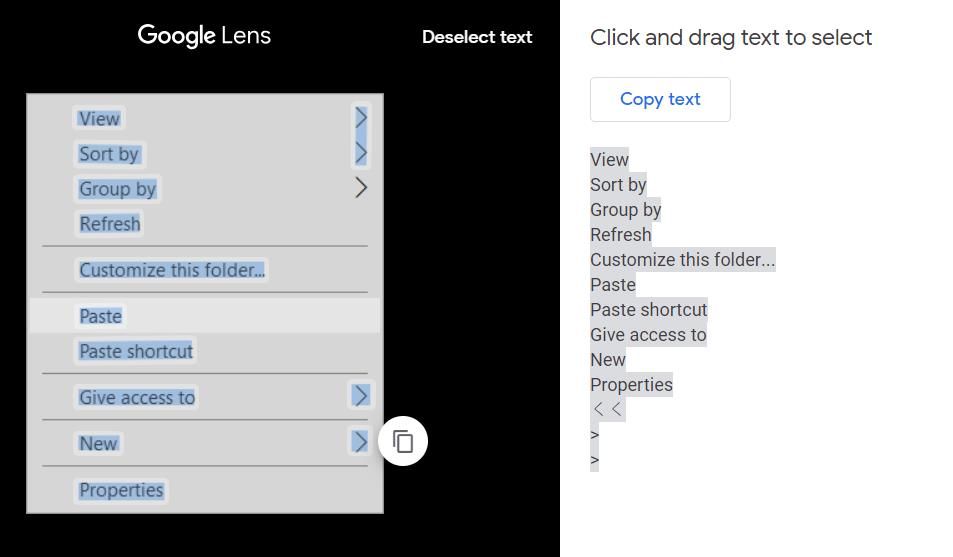Open the Give access to submenu arrow

pos(361,396)
